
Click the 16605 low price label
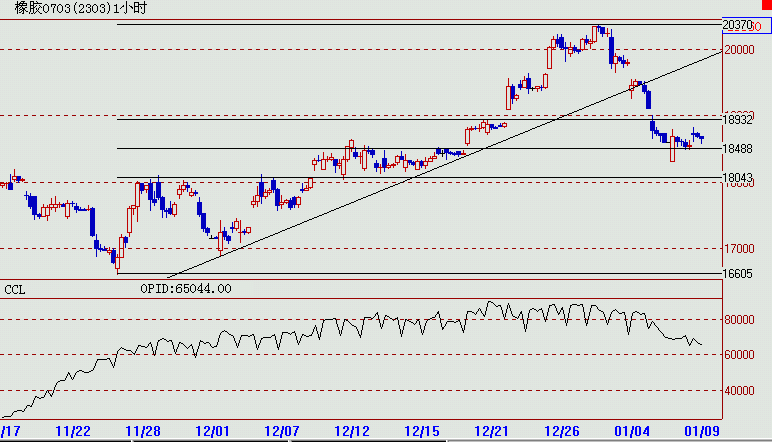(738, 273)
